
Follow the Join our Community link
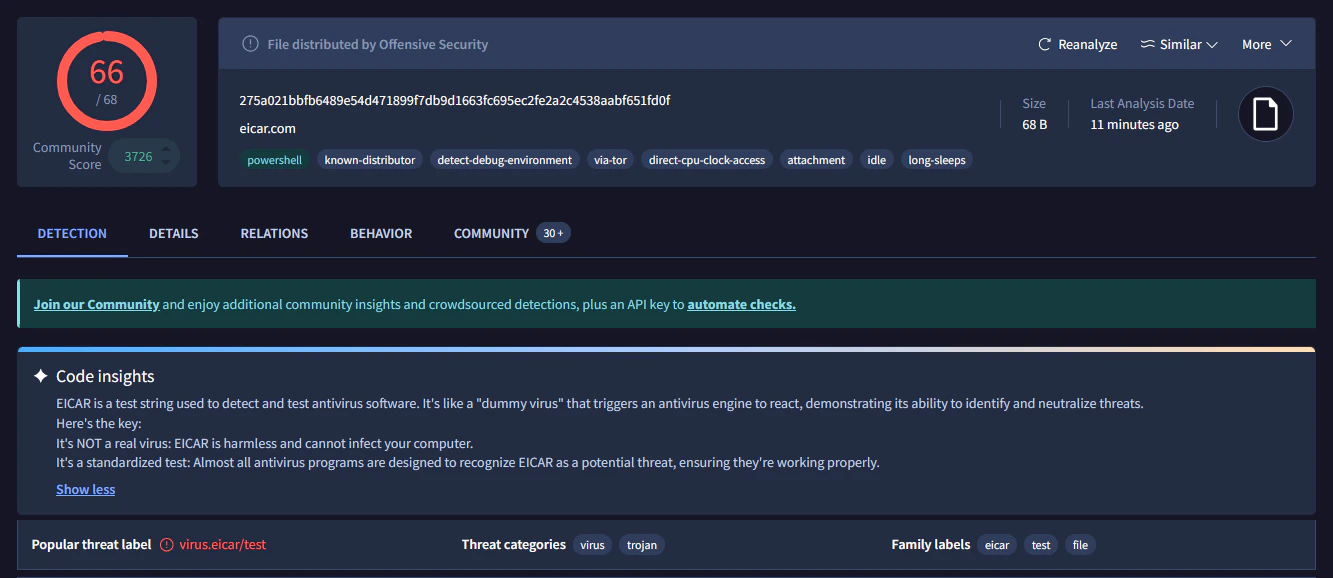(97, 304)
